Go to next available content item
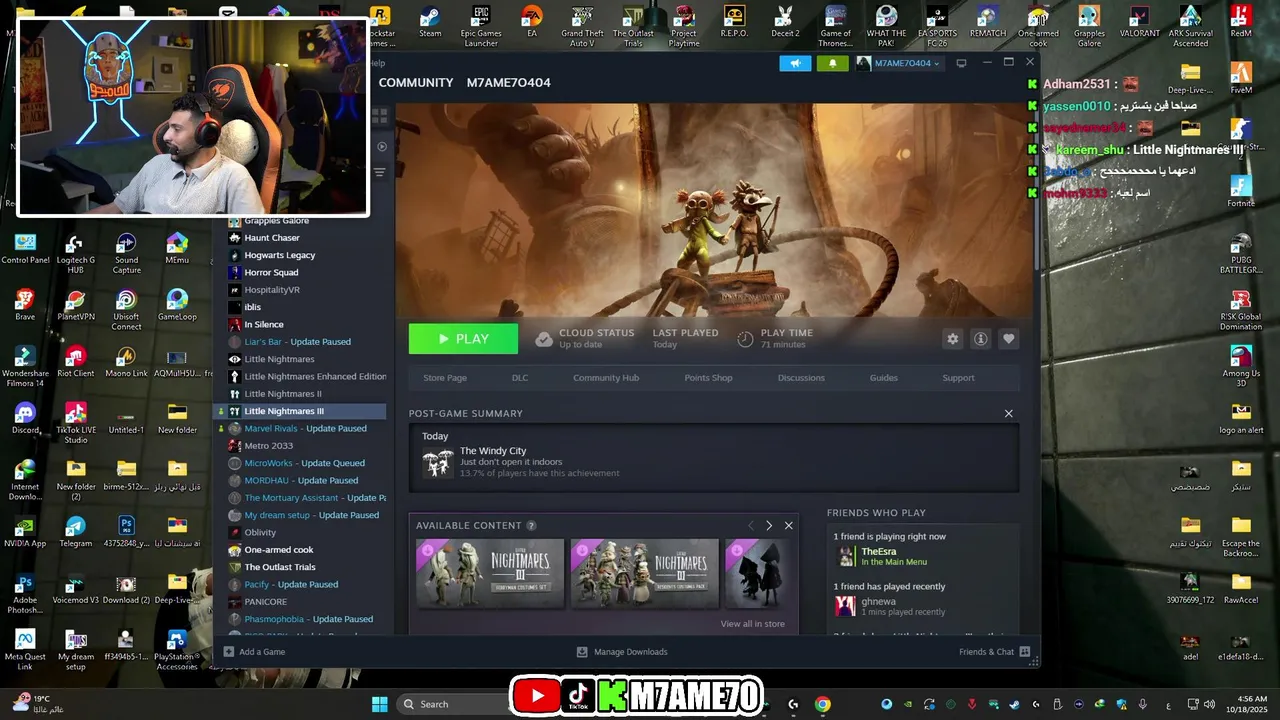This screenshot has height=720, width=1280. click(768, 526)
